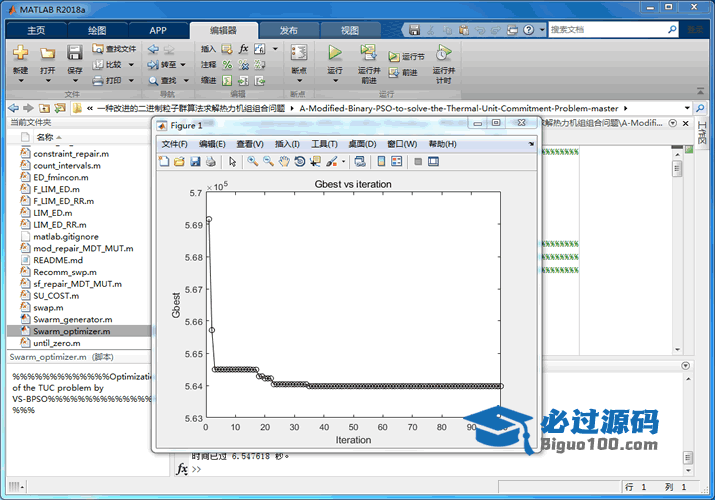Image resolution: width=715 pixels, height=500 pixels.
Task: Click the search documentation input field
Action: click(607, 30)
